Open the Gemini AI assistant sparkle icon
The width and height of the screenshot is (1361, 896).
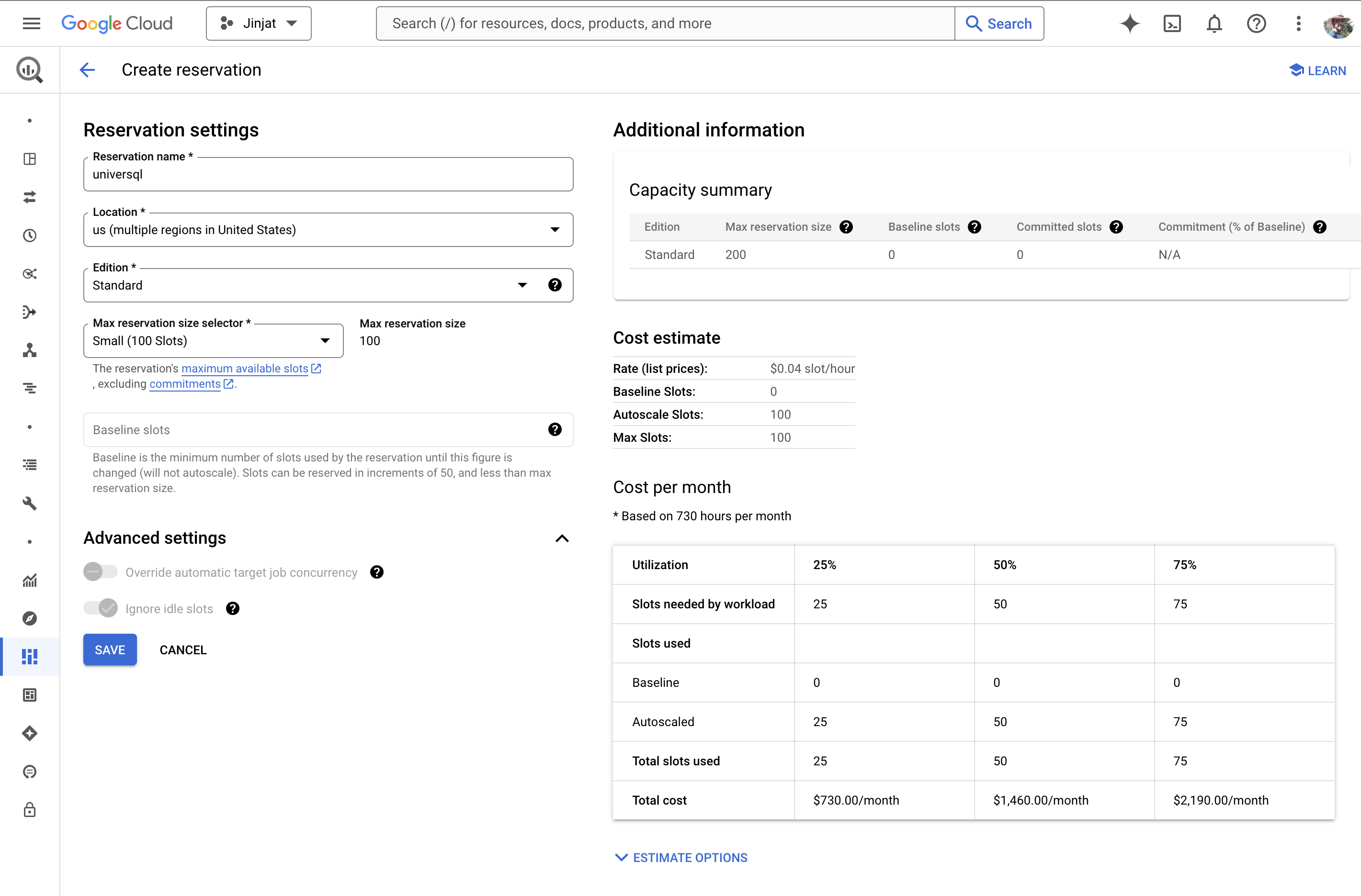pos(1129,23)
